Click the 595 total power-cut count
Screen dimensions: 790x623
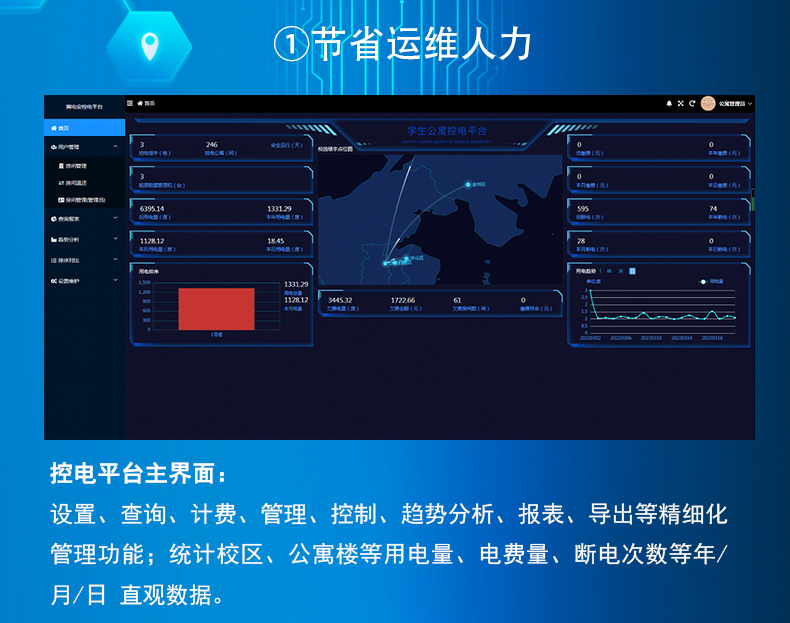(x=583, y=209)
